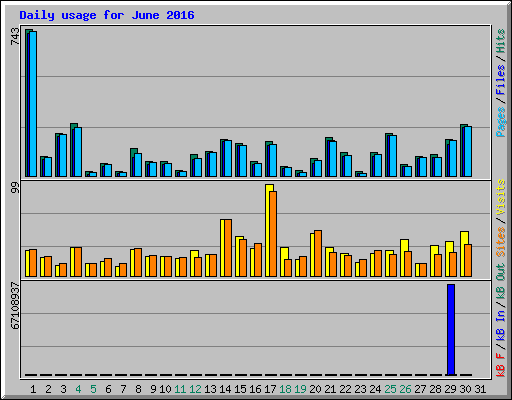Click day label 25 on the x-axis
The height and width of the screenshot is (400, 512).
[390, 389]
